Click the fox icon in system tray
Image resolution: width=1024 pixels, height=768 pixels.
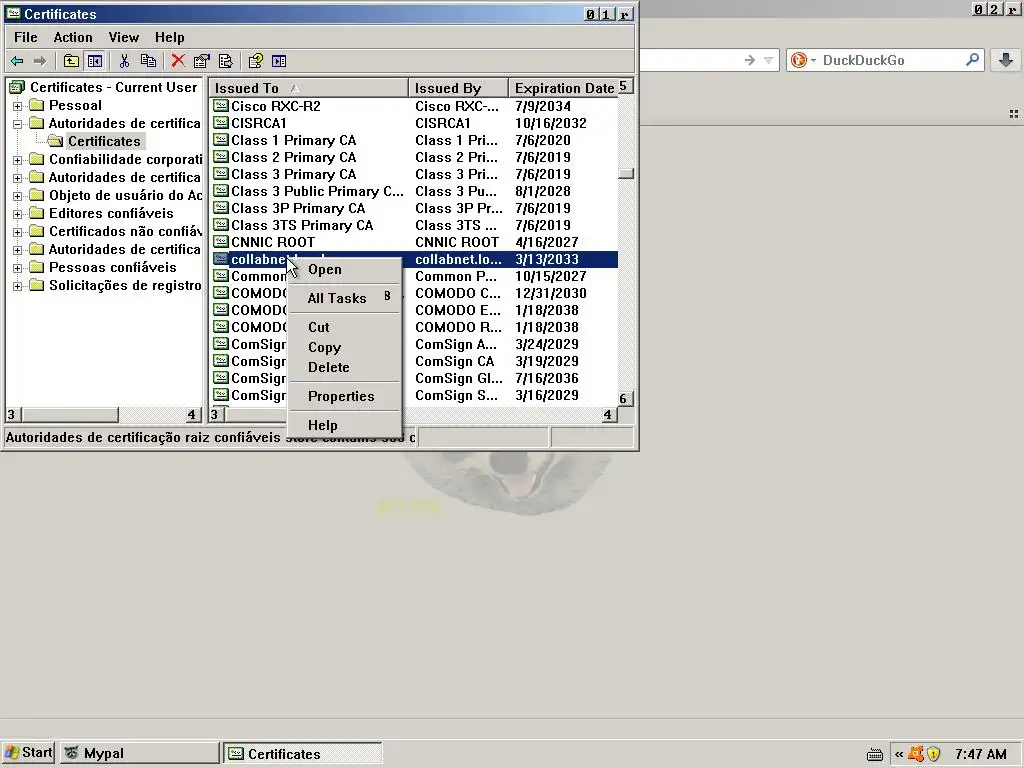pos(917,754)
